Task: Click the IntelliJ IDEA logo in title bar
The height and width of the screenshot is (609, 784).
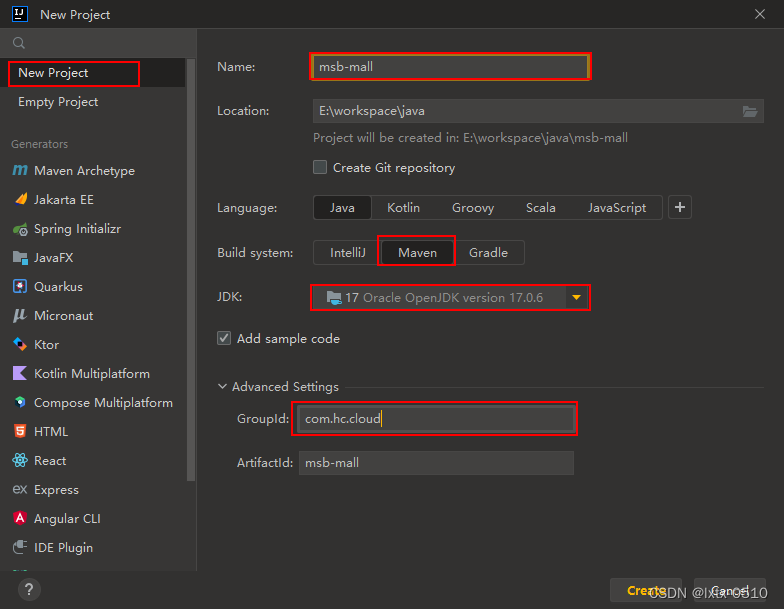Action: point(20,14)
